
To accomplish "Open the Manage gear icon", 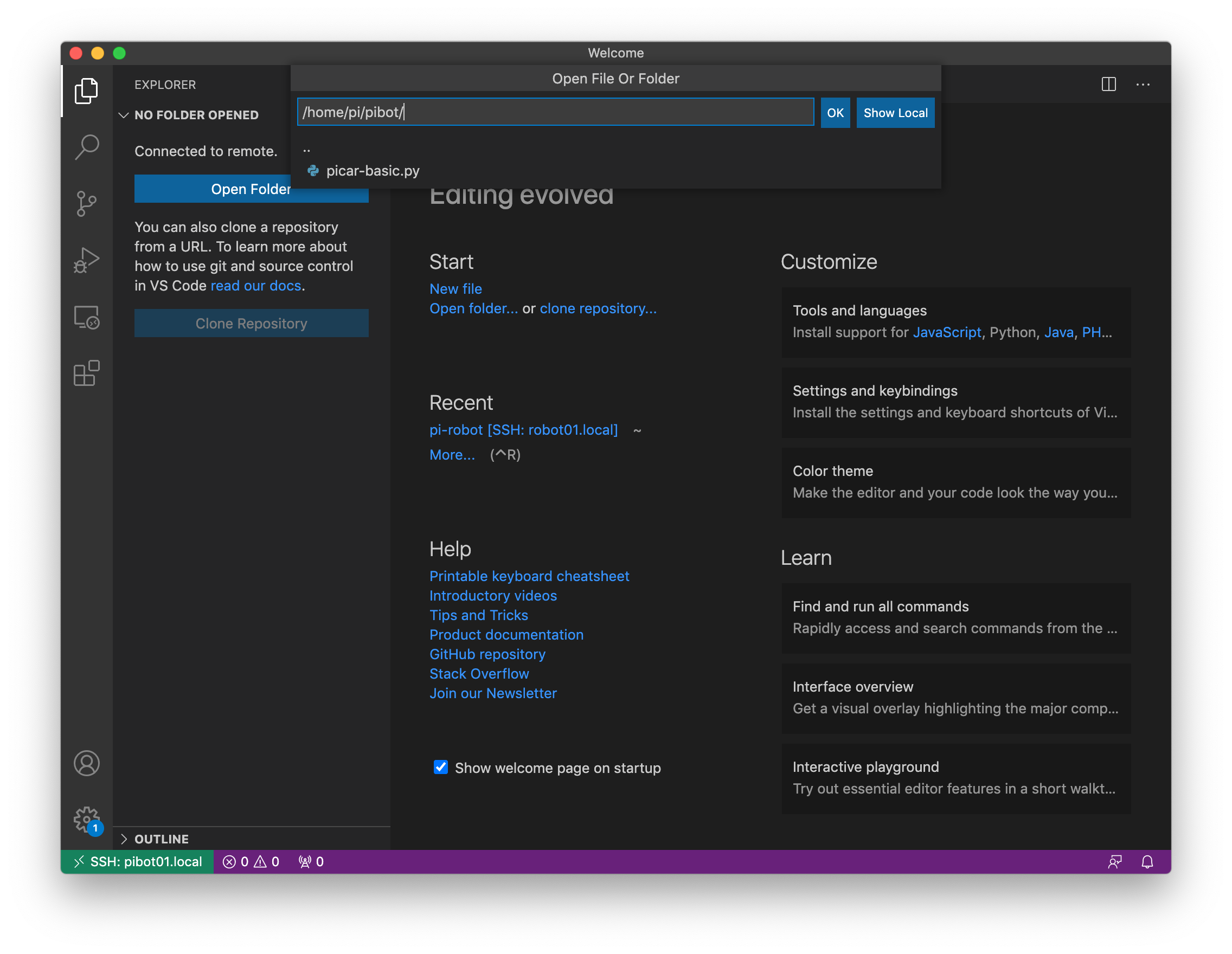I will click(x=86, y=819).
